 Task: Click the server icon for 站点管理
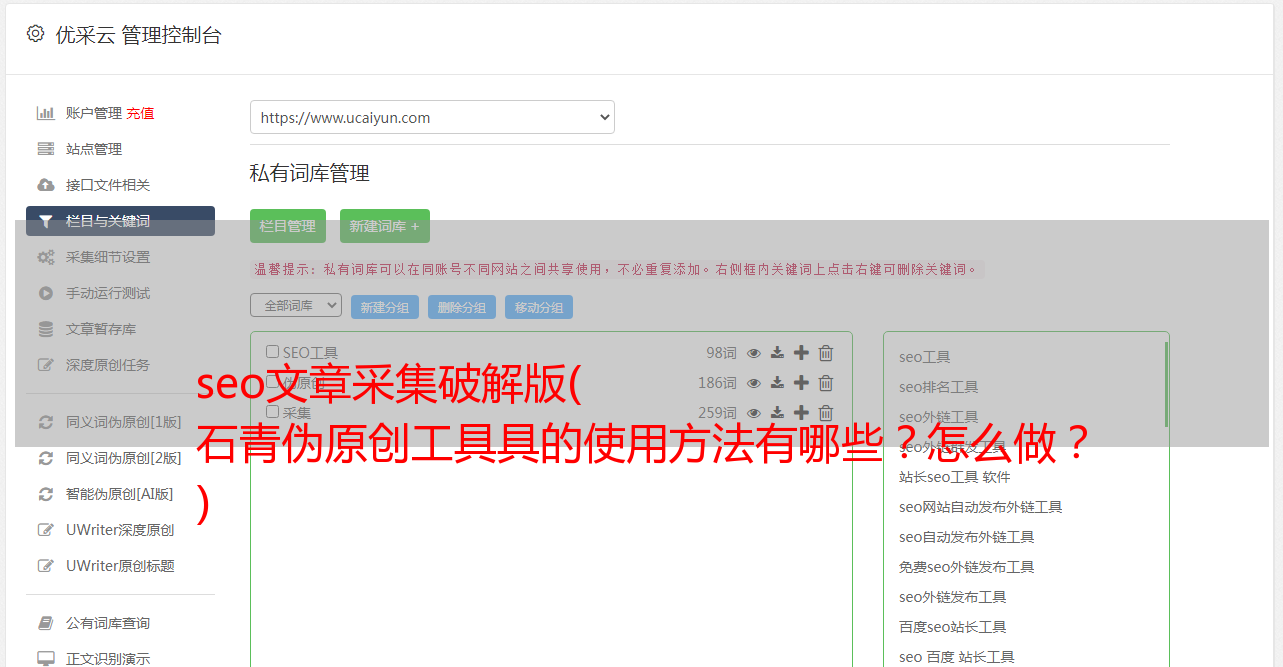coord(45,149)
